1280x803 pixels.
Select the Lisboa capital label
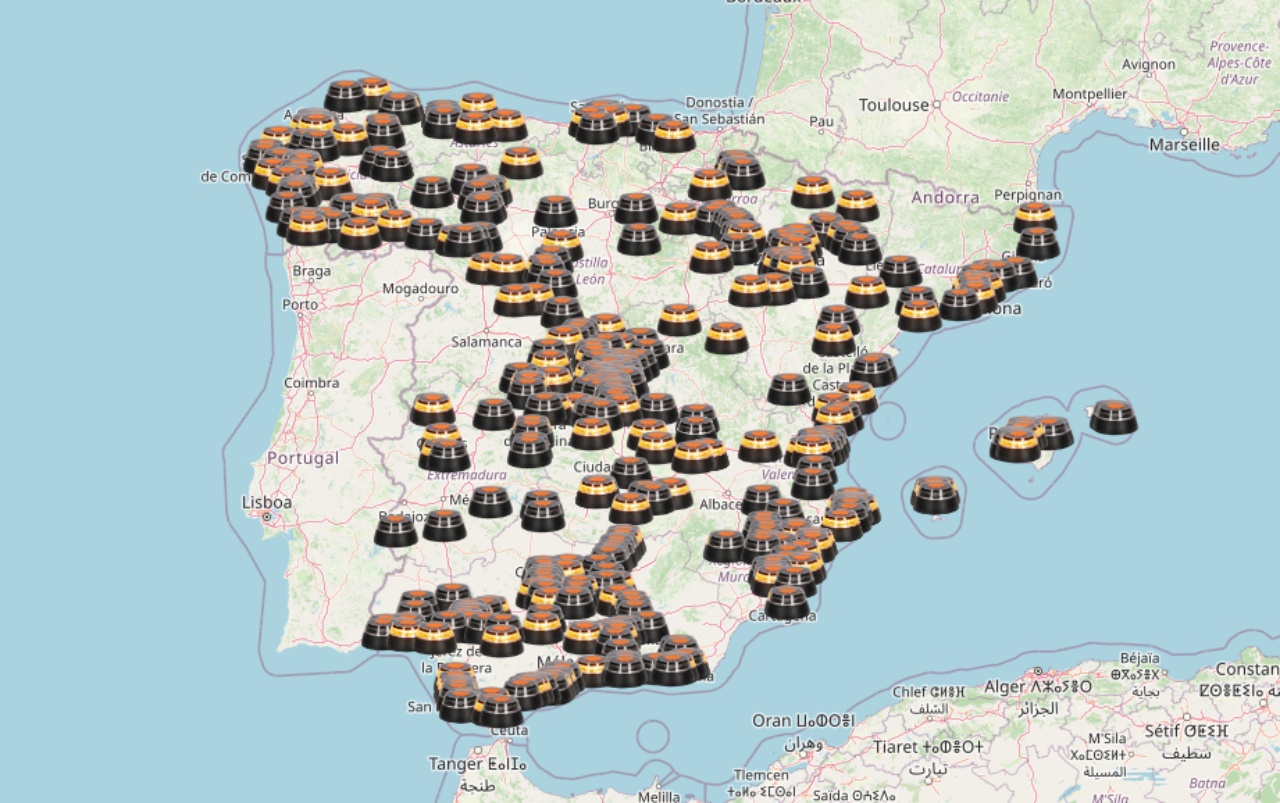tap(267, 502)
